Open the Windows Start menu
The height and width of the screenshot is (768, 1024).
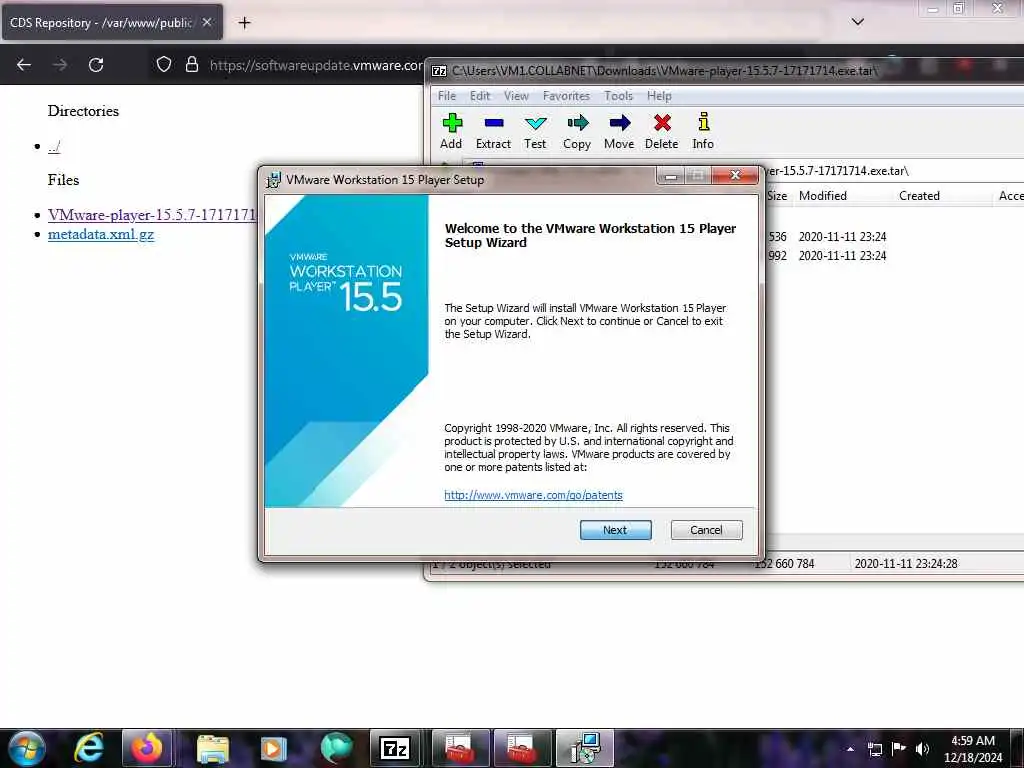click(26, 748)
